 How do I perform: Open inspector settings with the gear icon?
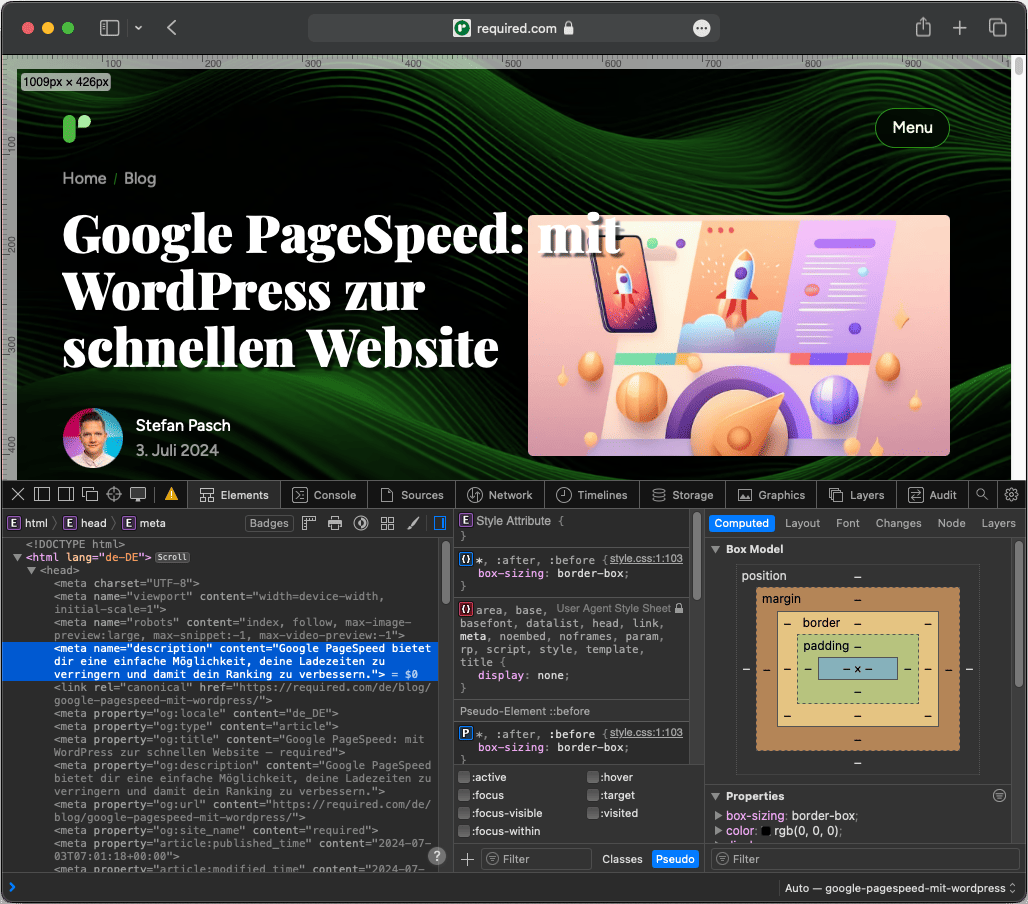pyautogui.click(x=1011, y=494)
